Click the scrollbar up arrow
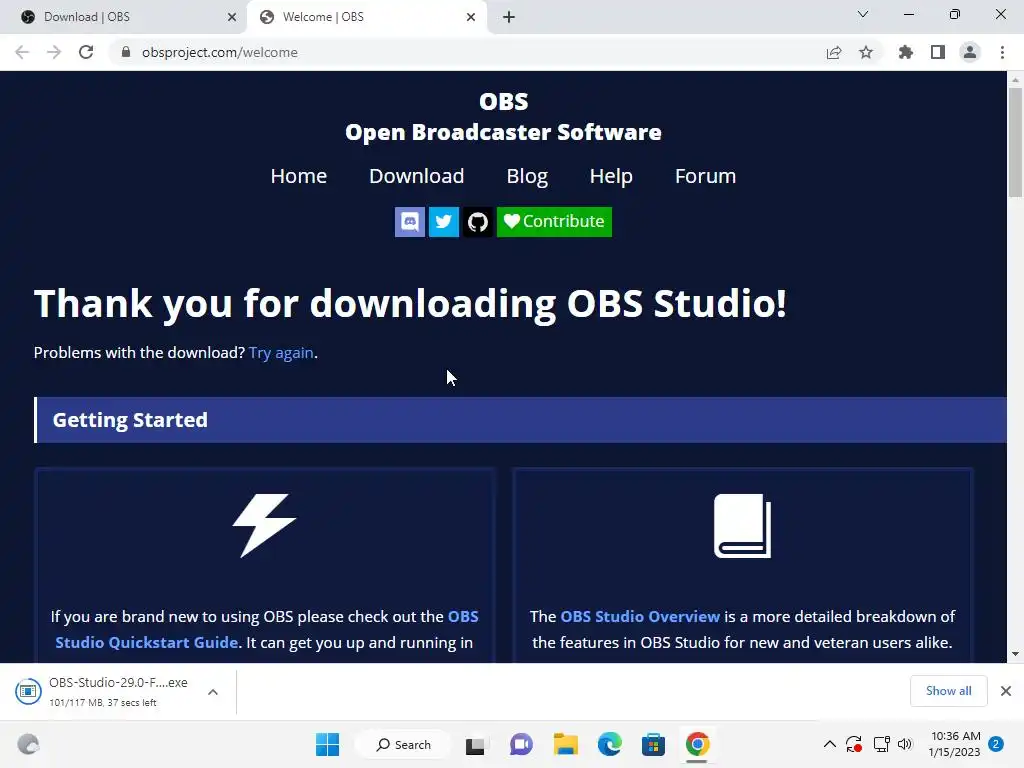This screenshot has height=768, width=1024. (x=1015, y=80)
